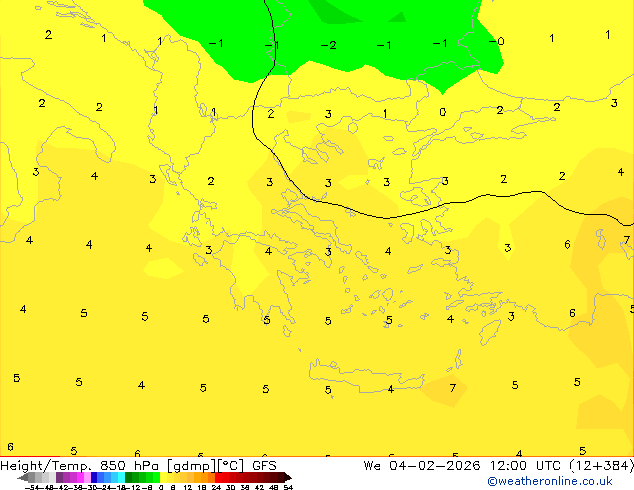
Task: Click the -2 temperature value in the green area
Action: (x=328, y=45)
